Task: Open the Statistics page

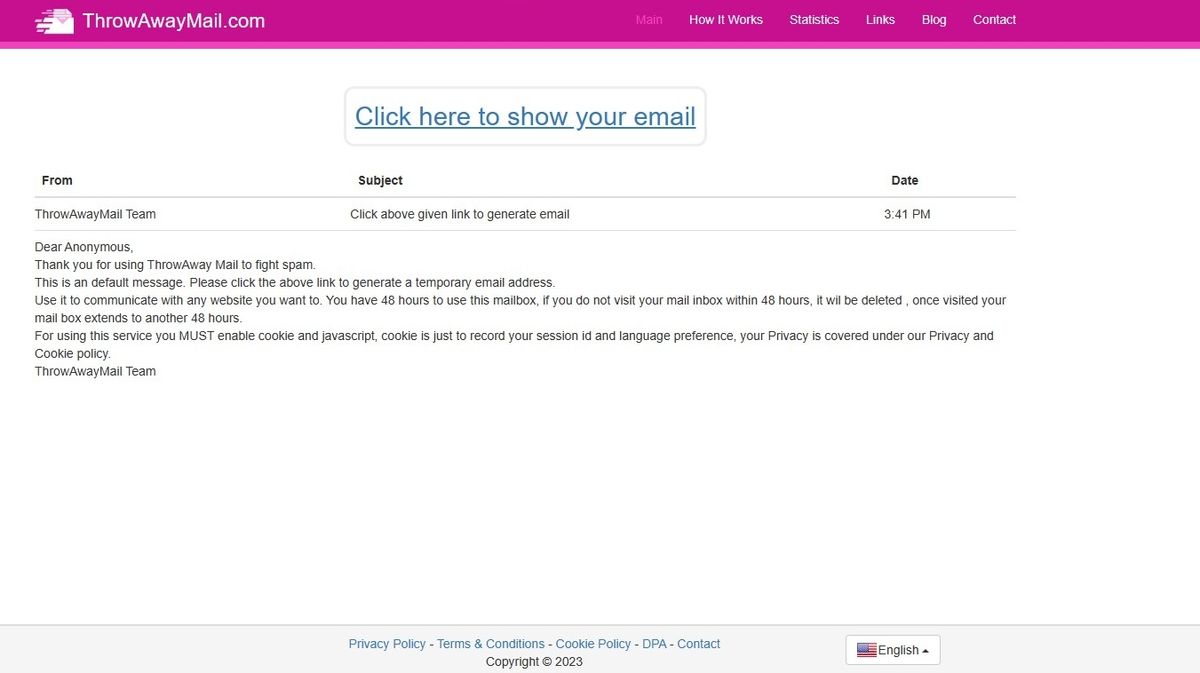Action: (814, 19)
